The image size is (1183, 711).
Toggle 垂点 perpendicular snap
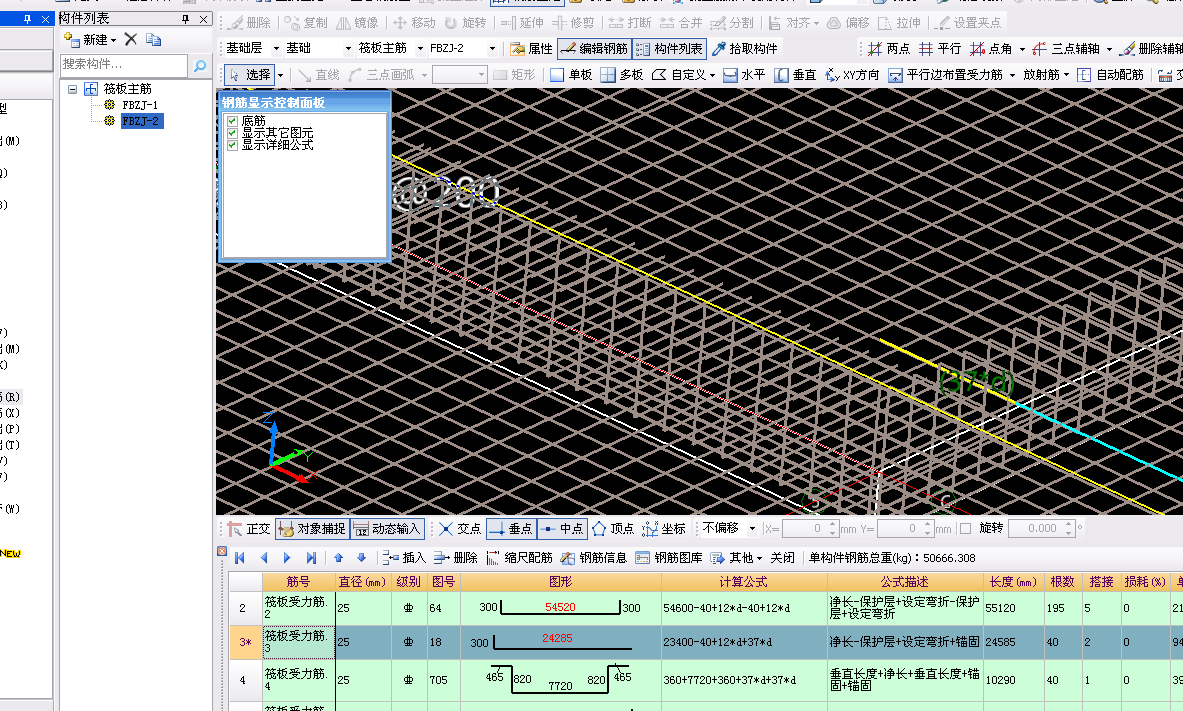click(511, 529)
